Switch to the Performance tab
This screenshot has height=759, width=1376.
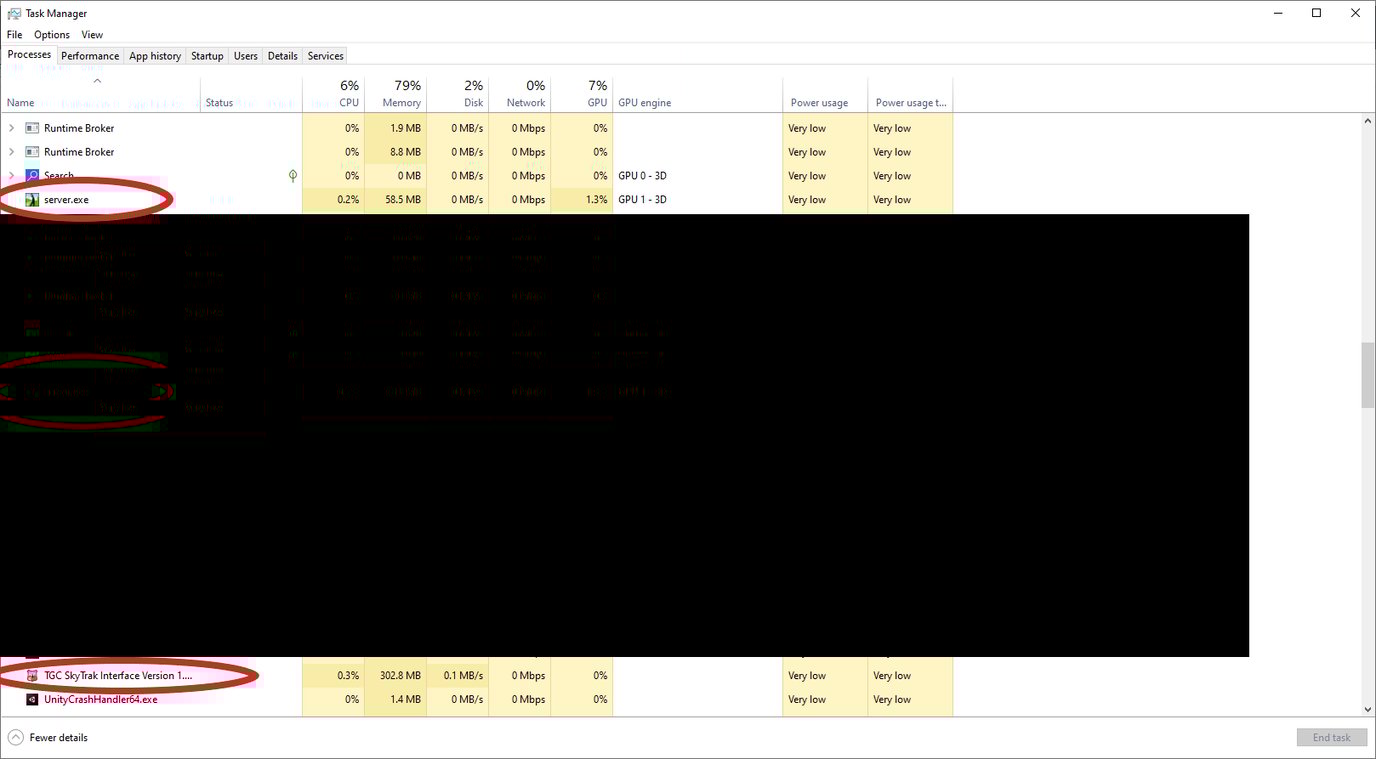(x=89, y=55)
